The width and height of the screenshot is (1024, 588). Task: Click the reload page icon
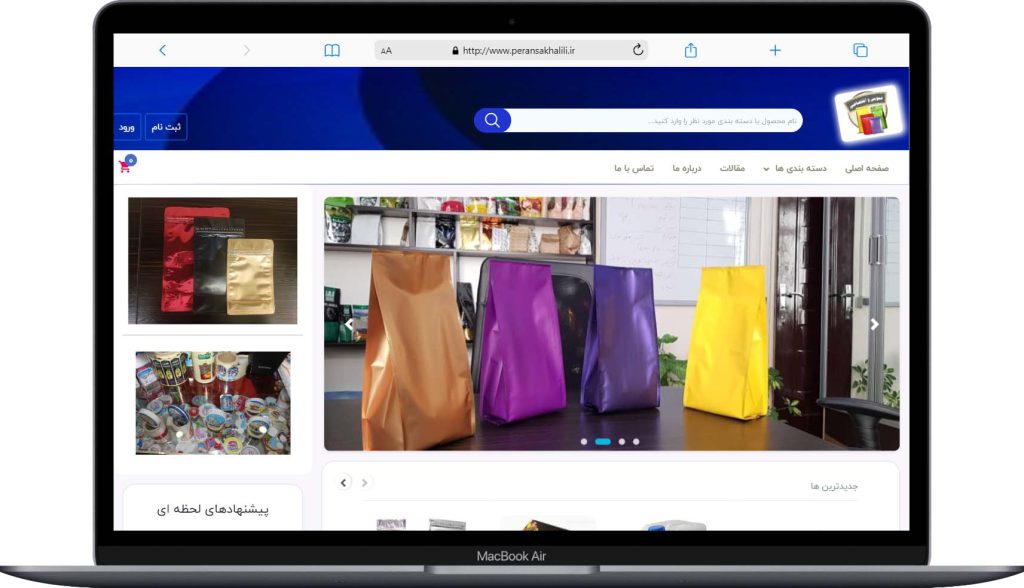click(x=638, y=50)
